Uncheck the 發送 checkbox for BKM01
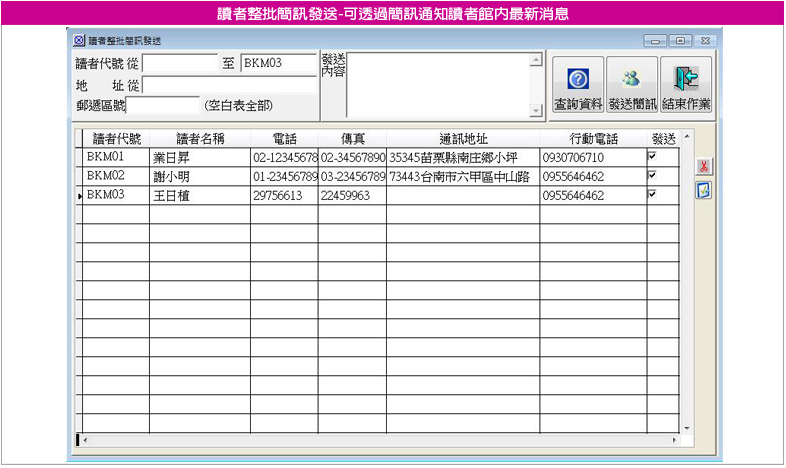Viewport: 786px width, 468px height. click(652, 157)
